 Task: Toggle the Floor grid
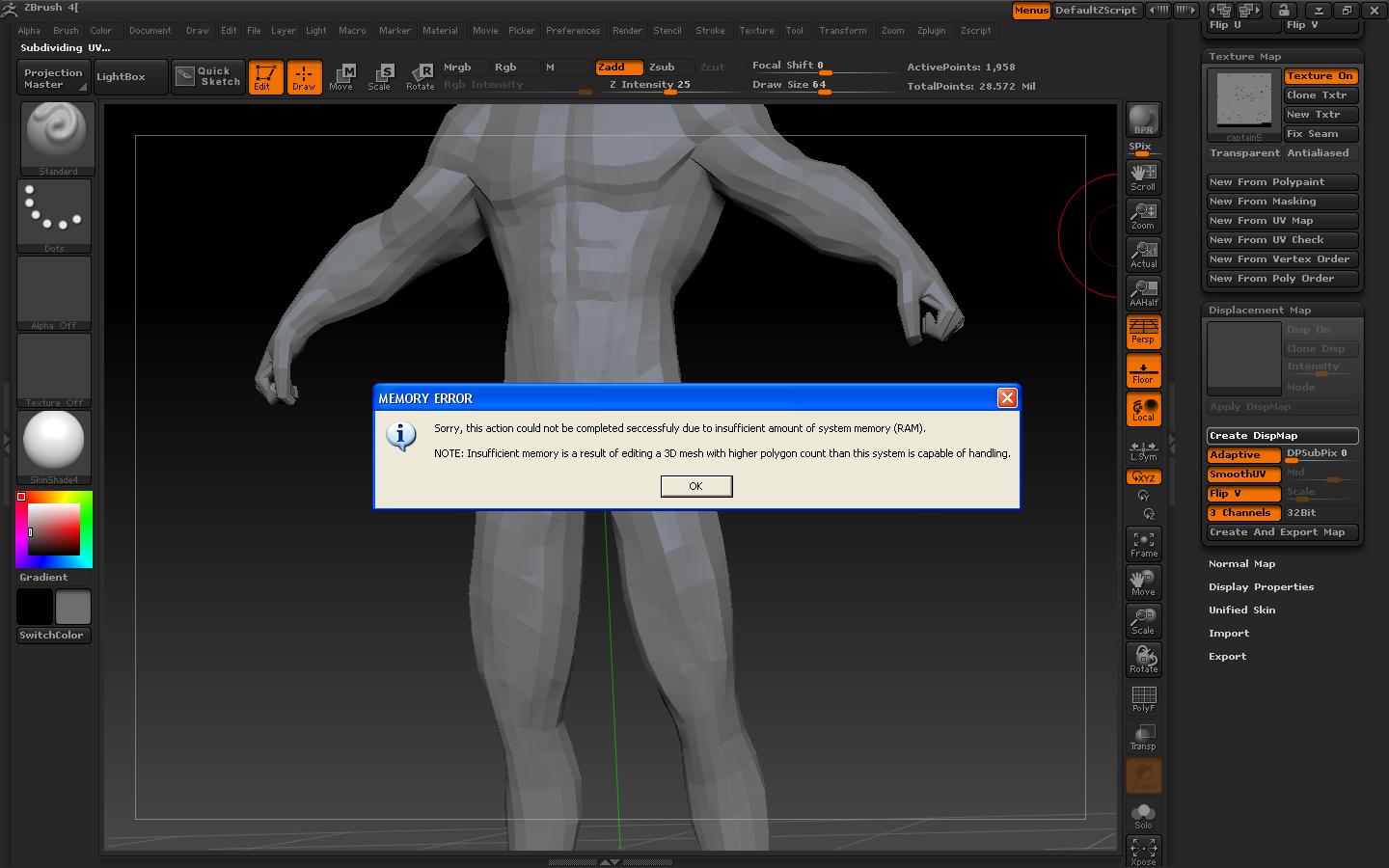click(1143, 370)
